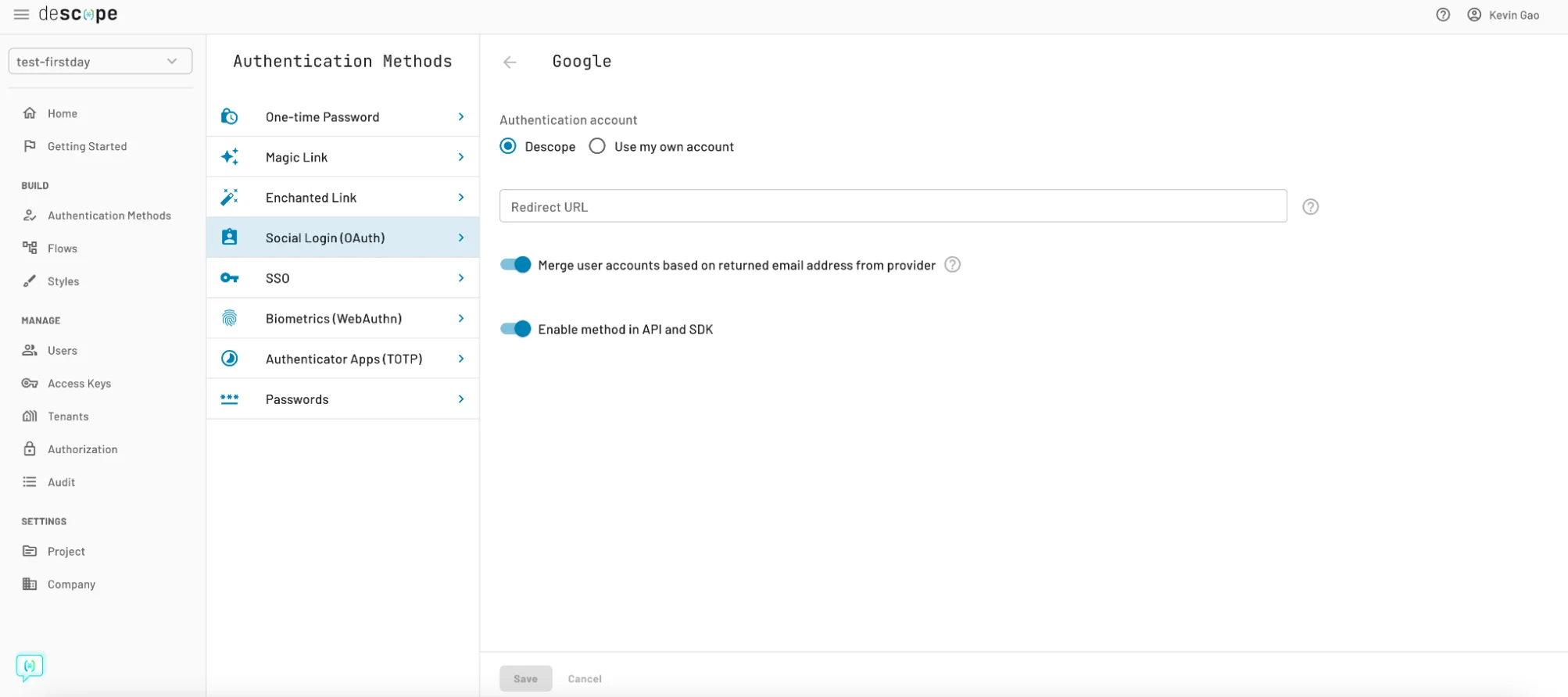1568x697 pixels.
Task: Open Authorization link
Action: click(82, 449)
